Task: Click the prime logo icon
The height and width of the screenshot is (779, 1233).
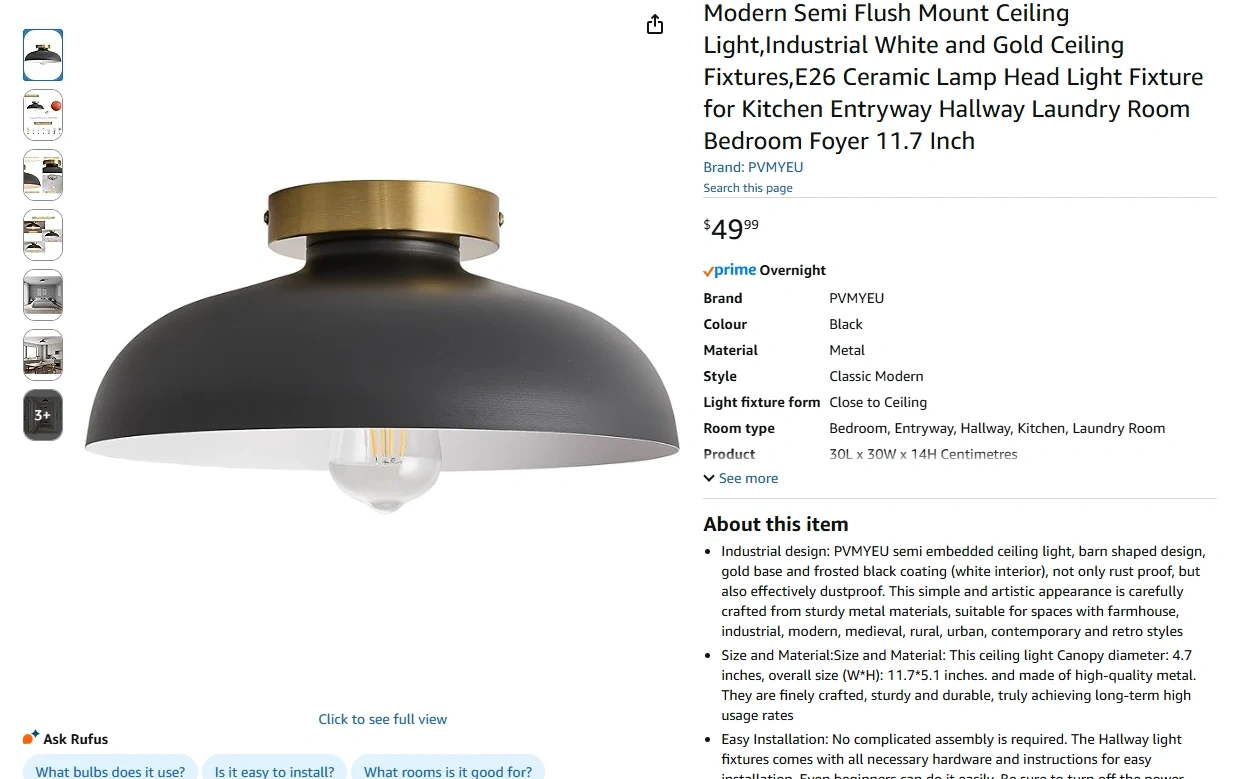Action: coord(729,270)
